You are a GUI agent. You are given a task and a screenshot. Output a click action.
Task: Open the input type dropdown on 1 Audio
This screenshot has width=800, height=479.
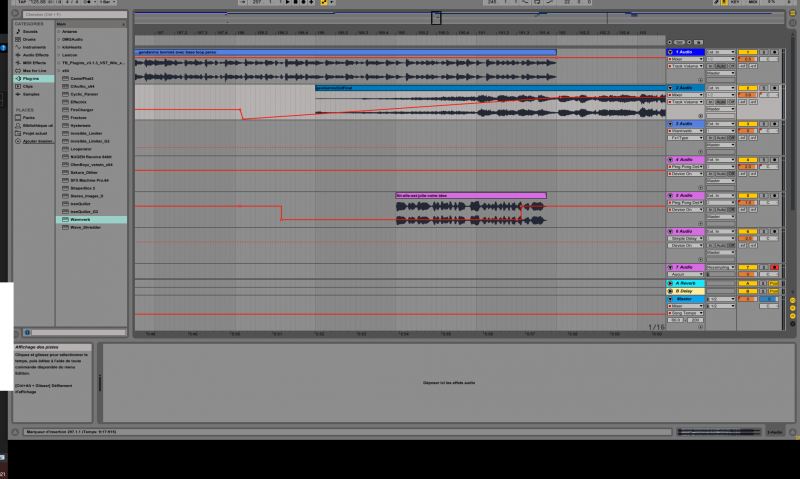point(720,52)
